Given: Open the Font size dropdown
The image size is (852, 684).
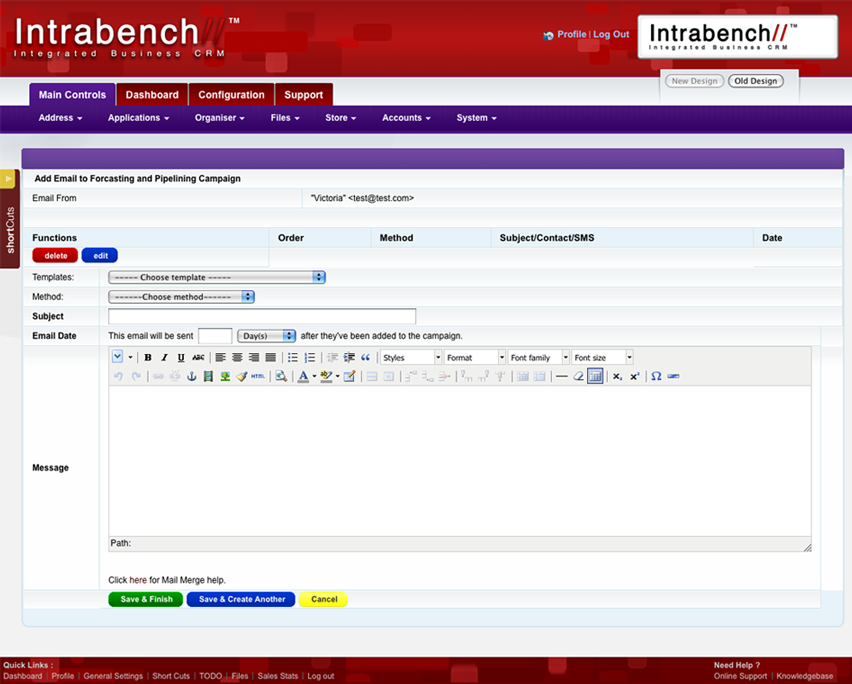Looking at the screenshot, I should 603,357.
